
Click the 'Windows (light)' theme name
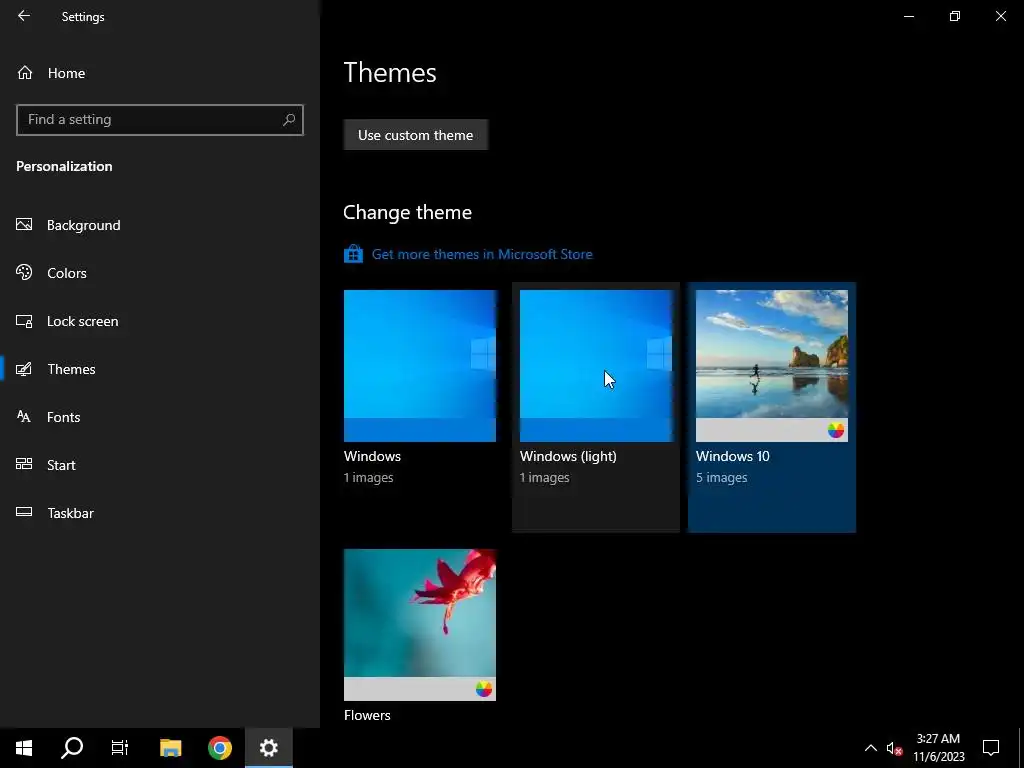click(x=568, y=456)
